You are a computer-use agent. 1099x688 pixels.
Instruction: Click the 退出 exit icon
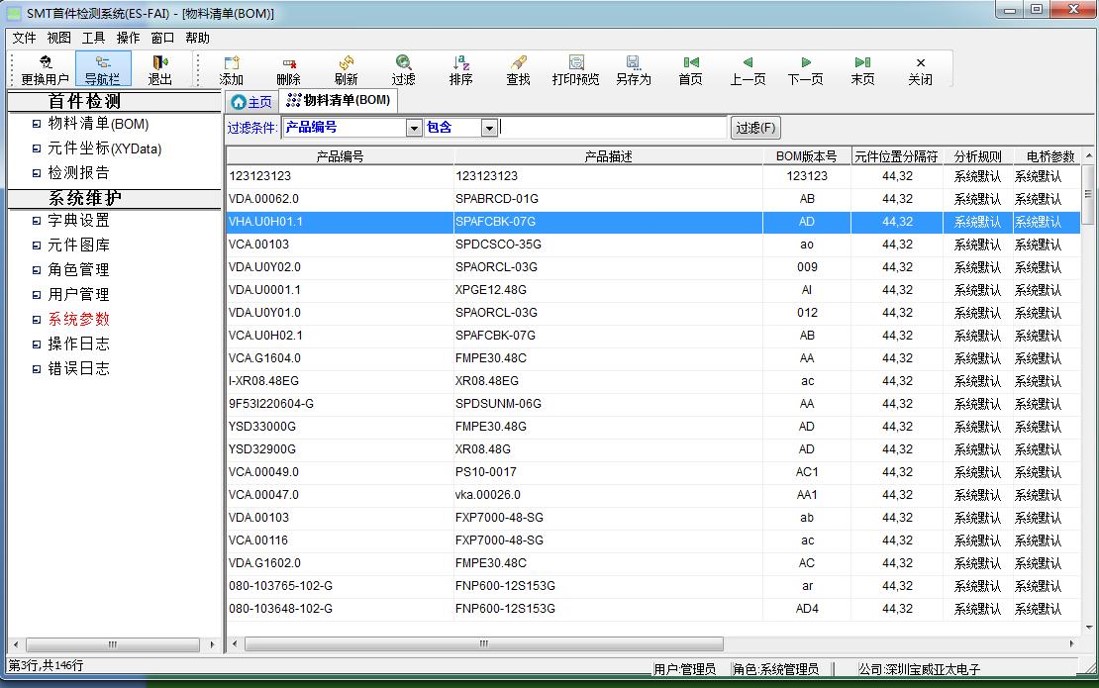click(160, 69)
